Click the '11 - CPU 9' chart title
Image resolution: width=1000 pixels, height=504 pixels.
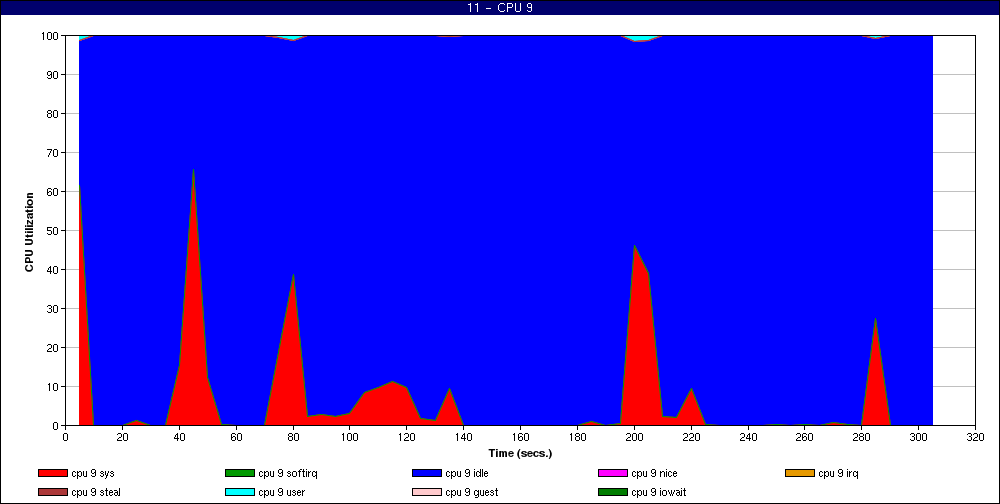click(500, 8)
